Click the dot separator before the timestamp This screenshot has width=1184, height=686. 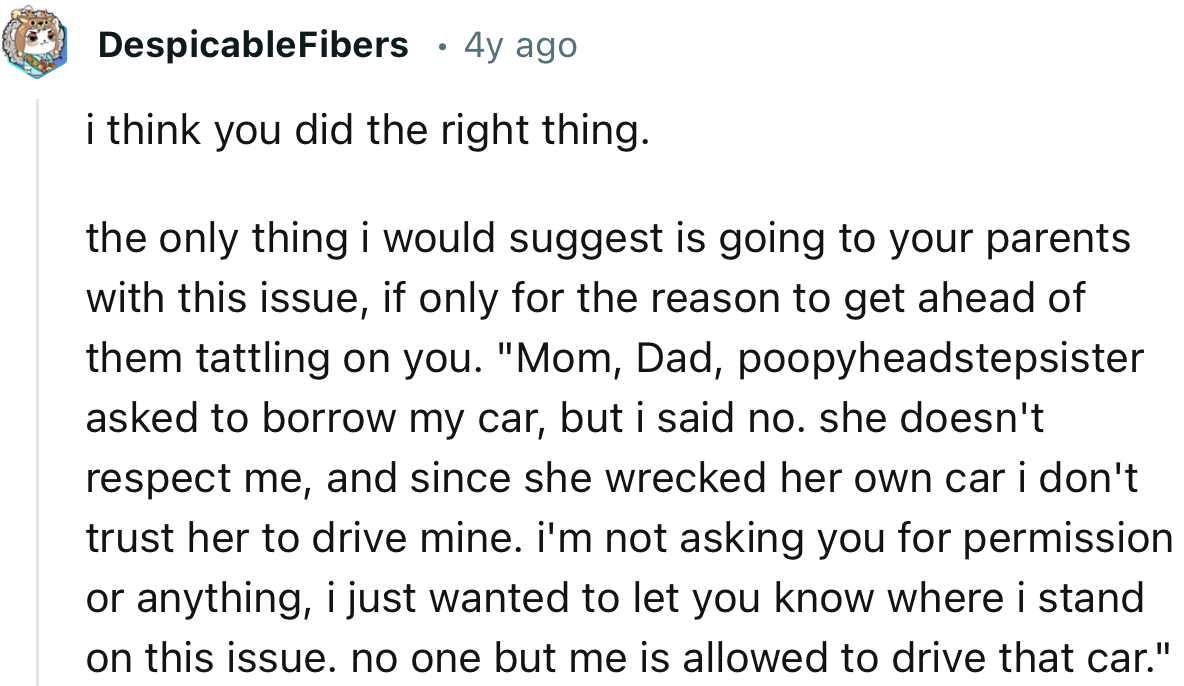440,46
